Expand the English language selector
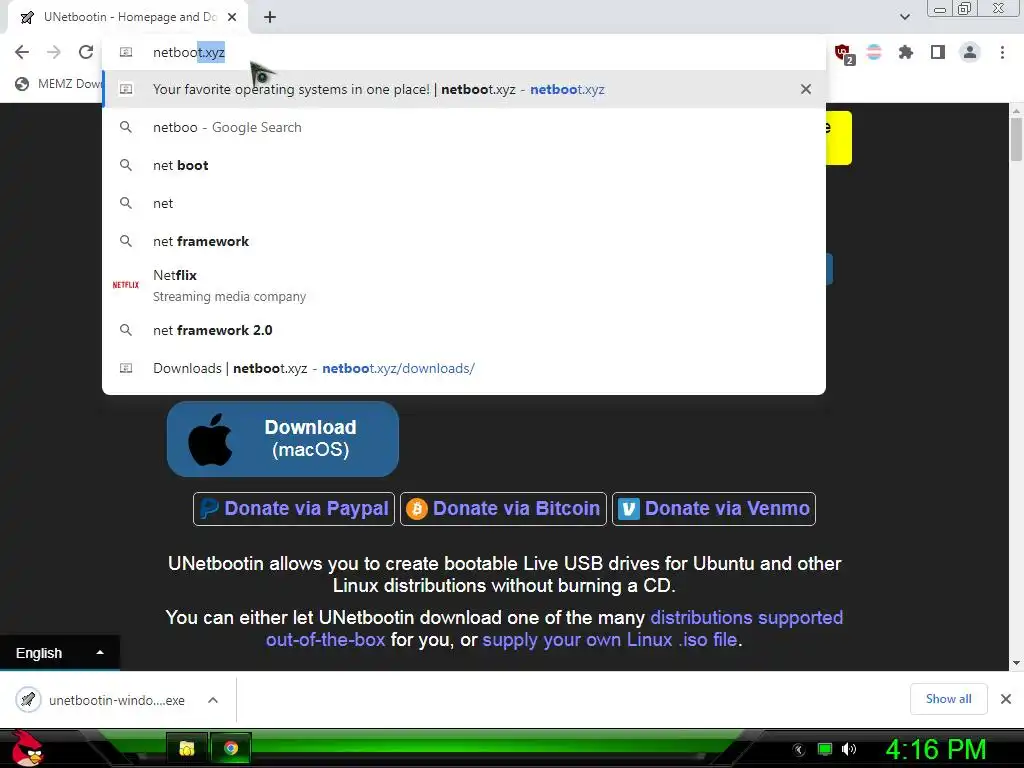 pyautogui.click(x=59, y=653)
